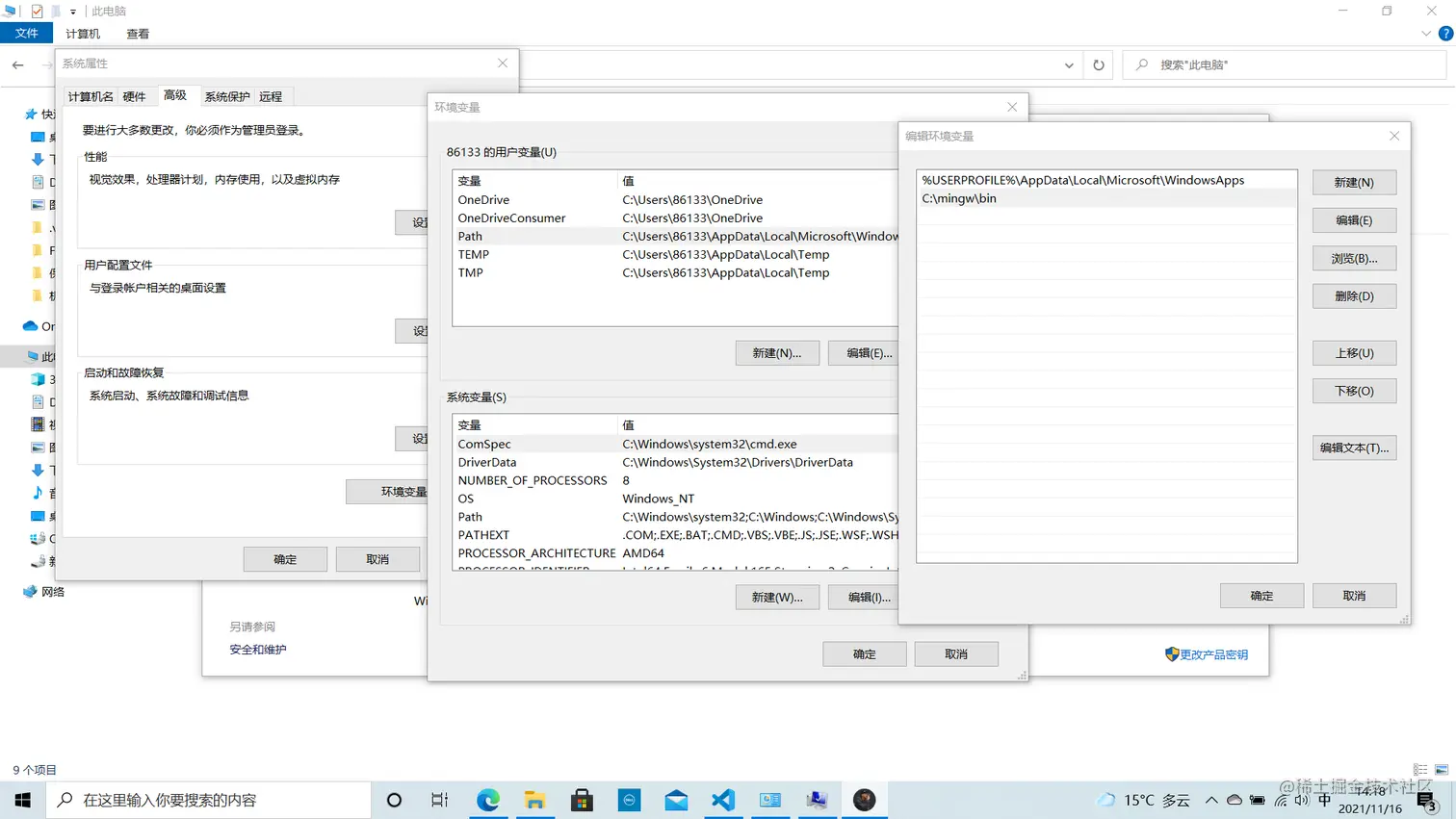Open the Dell app on taskbar

(x=629, y=800)
